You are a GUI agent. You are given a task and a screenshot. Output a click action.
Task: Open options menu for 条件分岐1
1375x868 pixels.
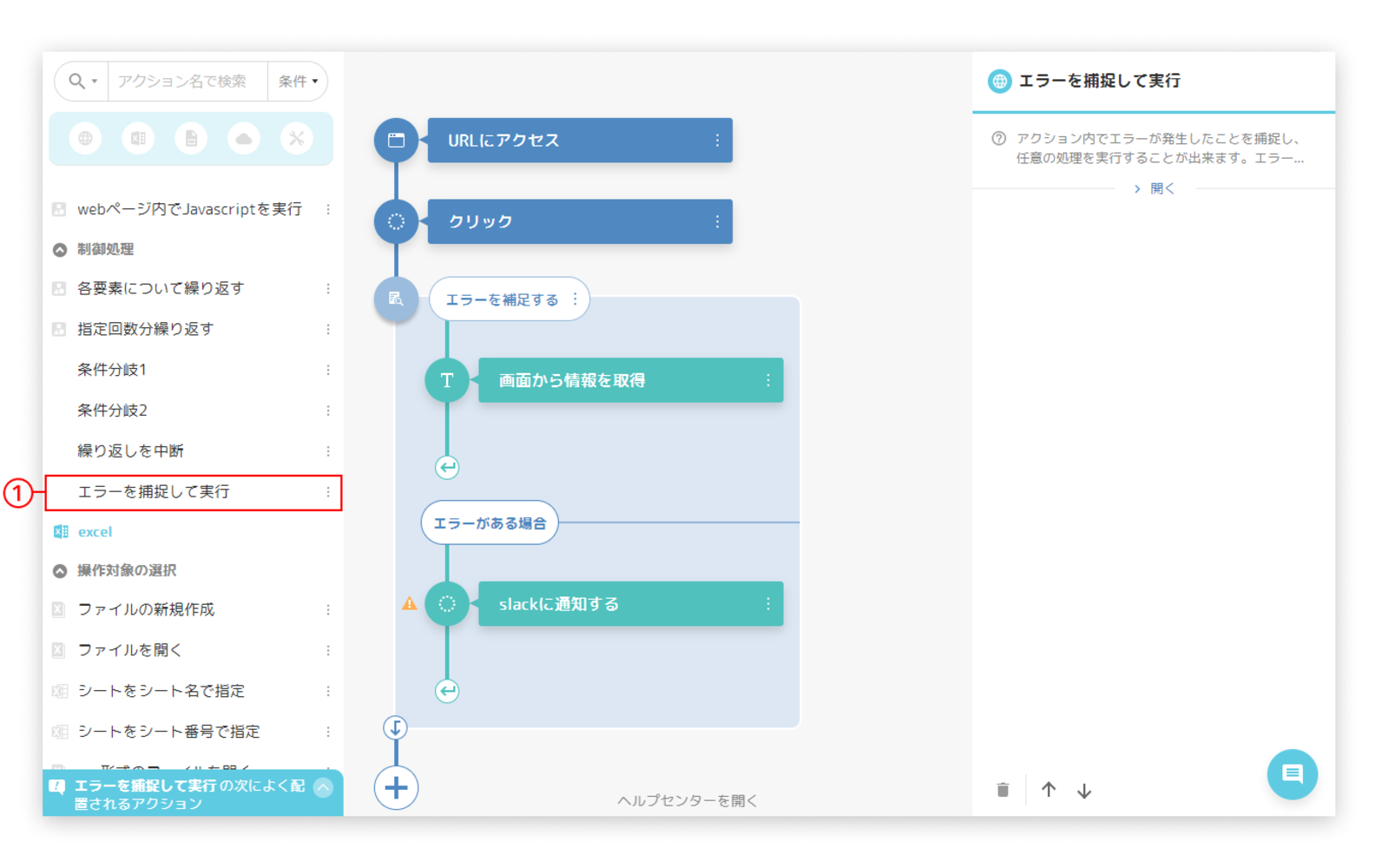(328, 370)
